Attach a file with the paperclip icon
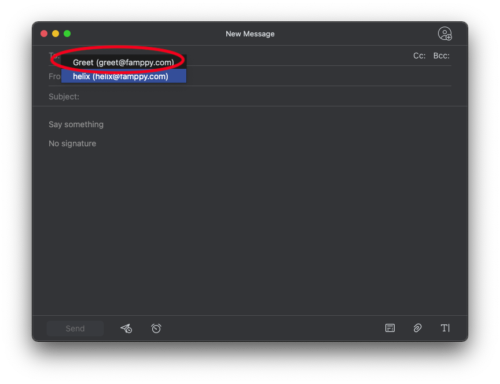The height and width of the screenshot is (384, 500). (x=417, y=328)
